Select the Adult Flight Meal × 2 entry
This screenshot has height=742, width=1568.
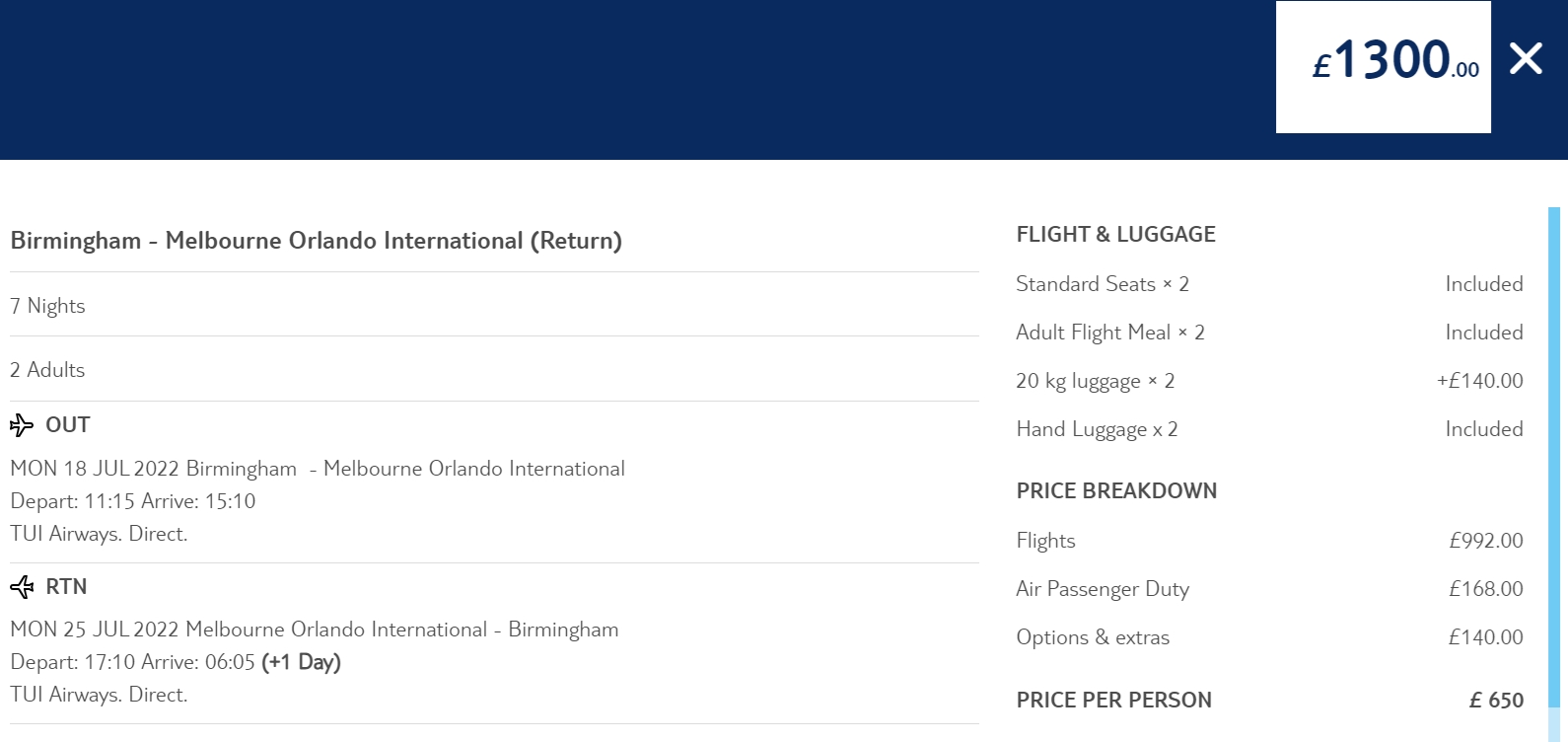pyautogui.click(x=1110, y=333)
